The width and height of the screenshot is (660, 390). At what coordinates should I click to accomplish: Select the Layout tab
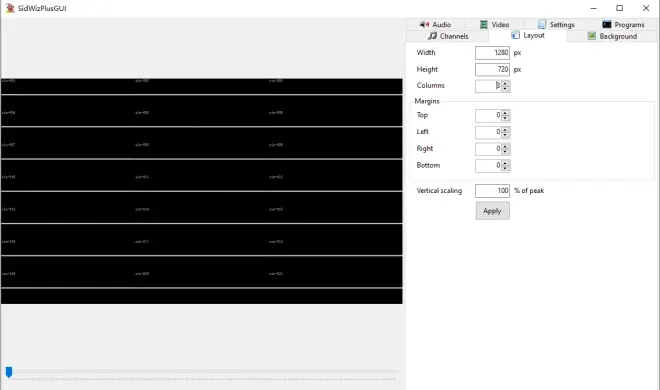tap(528, 35)
